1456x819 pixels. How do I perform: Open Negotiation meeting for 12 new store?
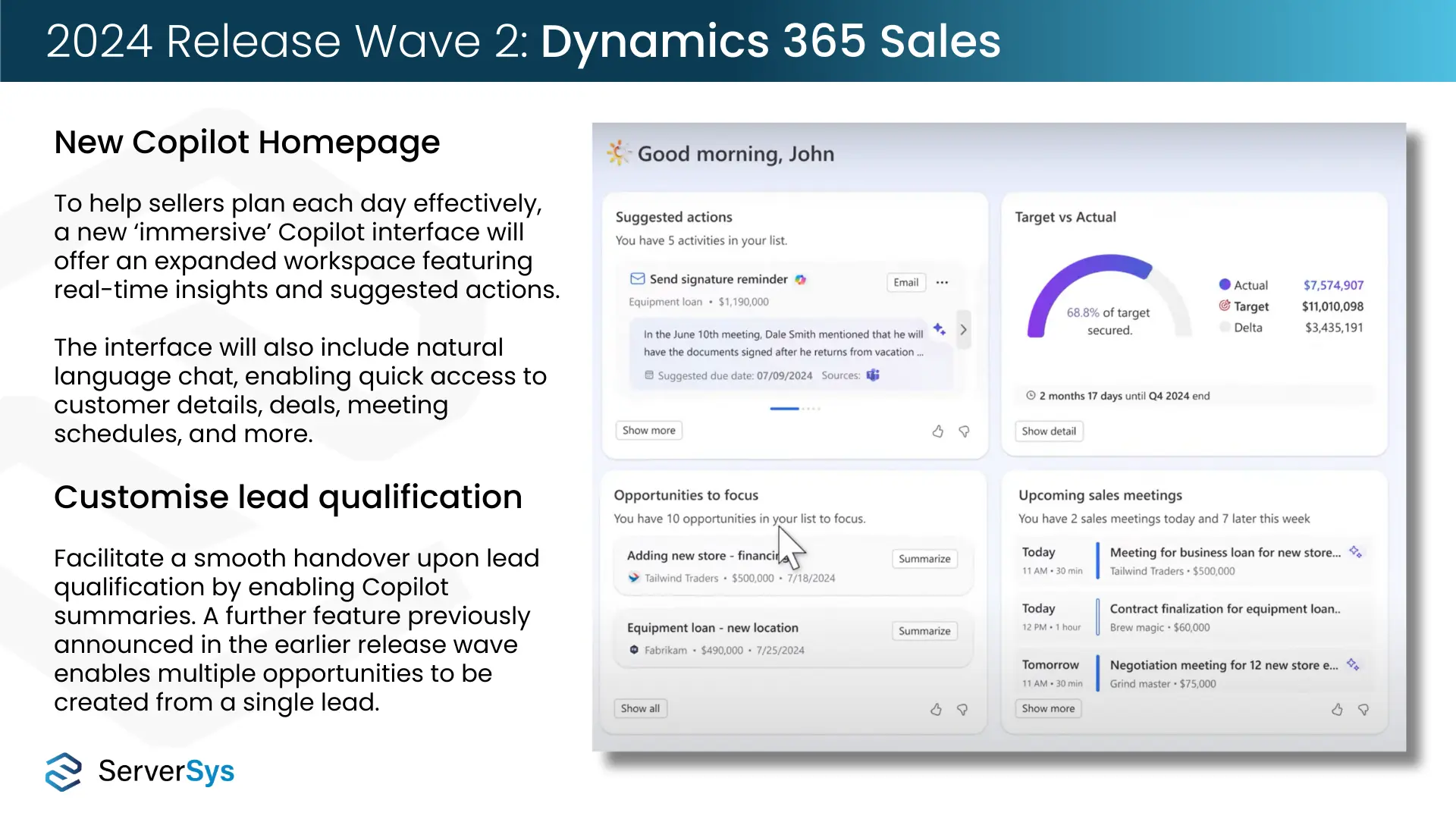(x=1224, y=665)
